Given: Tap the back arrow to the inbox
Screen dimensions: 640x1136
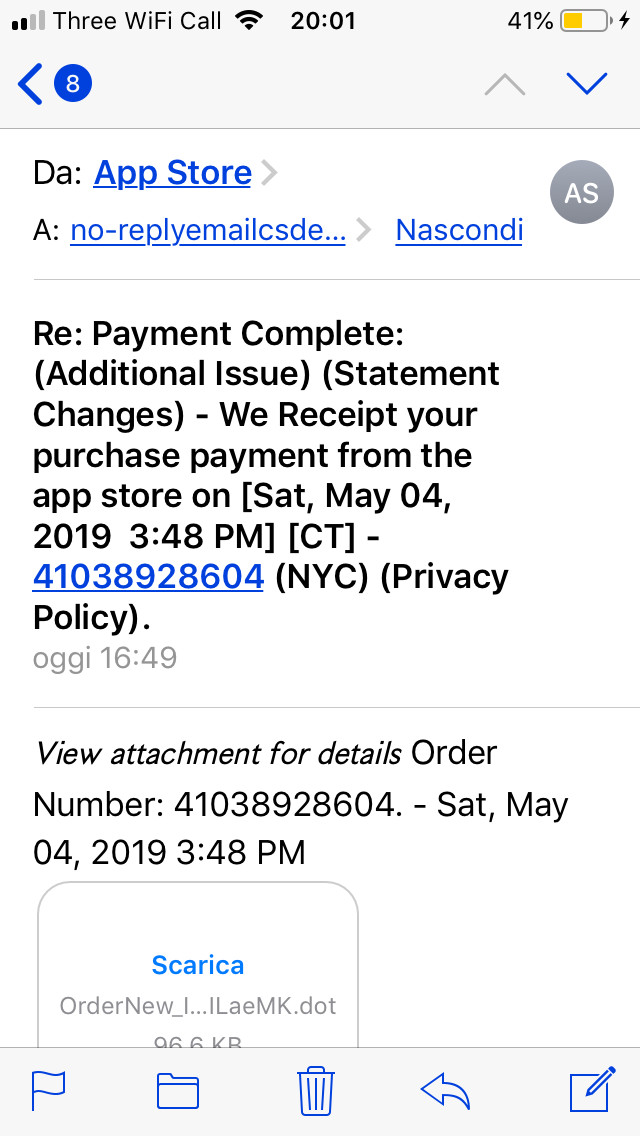Looking at the screenshot, I should point(30,84).
